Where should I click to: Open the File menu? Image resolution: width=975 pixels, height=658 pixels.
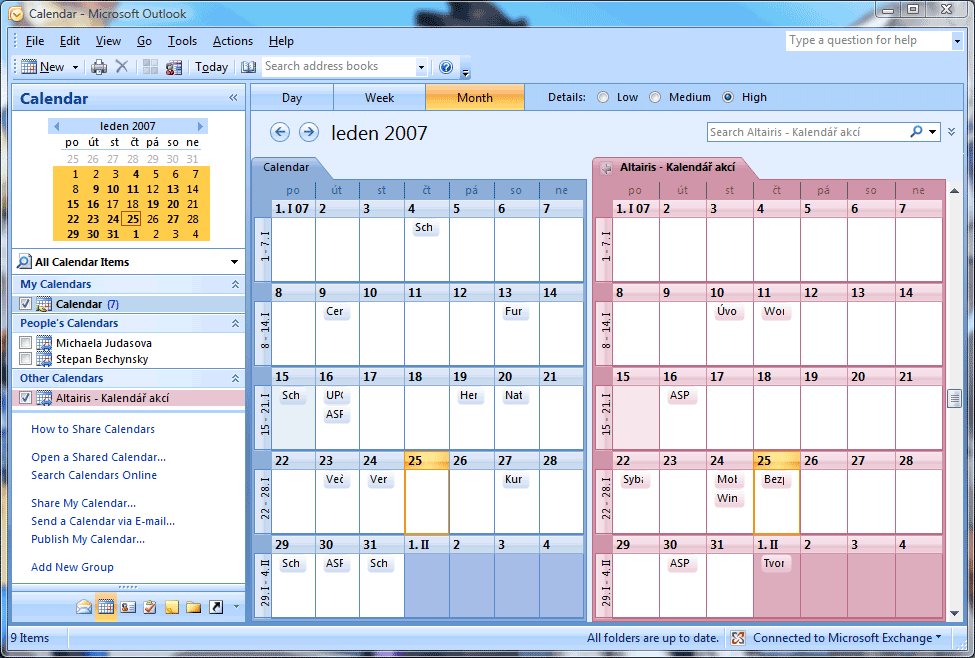pyautogui.click(x=35, y=41)
